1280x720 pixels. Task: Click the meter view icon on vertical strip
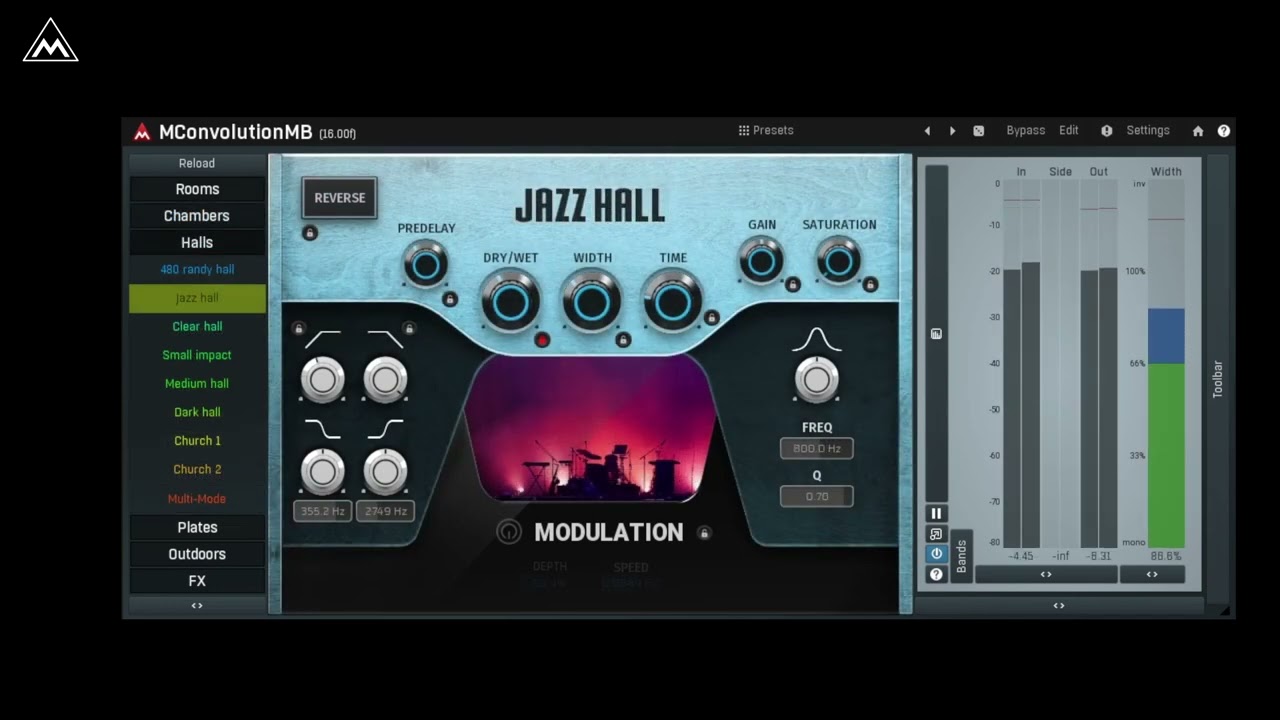[936, 334]
